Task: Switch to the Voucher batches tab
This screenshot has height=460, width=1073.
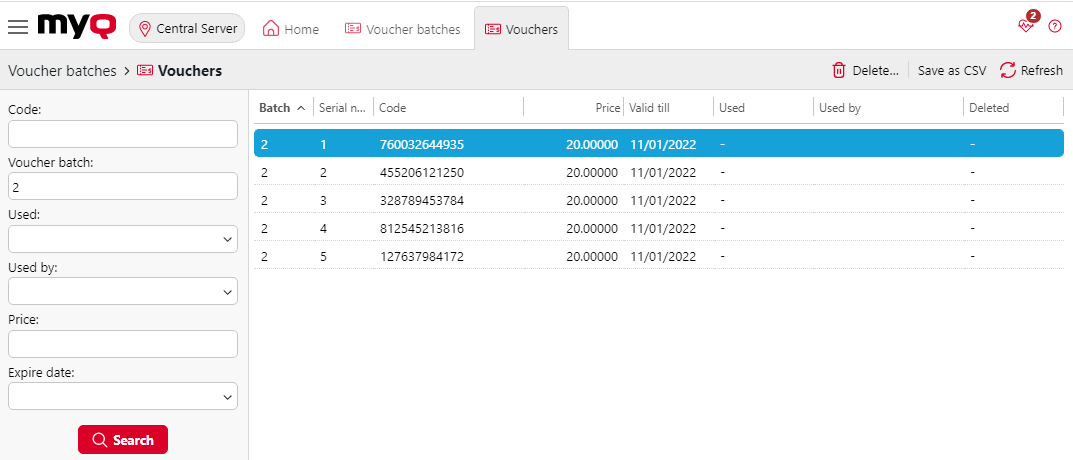Action: click(402, 29)
